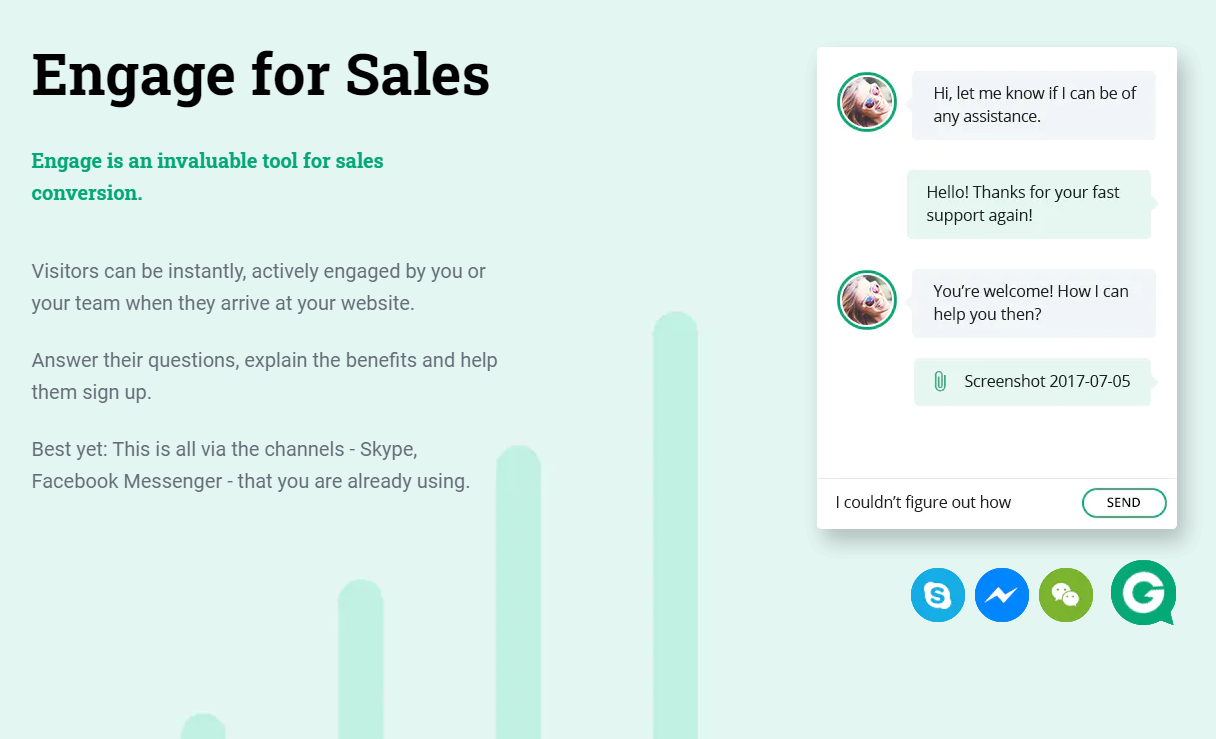Click the 'Answer their questions' paragraph

coord(264,376)
